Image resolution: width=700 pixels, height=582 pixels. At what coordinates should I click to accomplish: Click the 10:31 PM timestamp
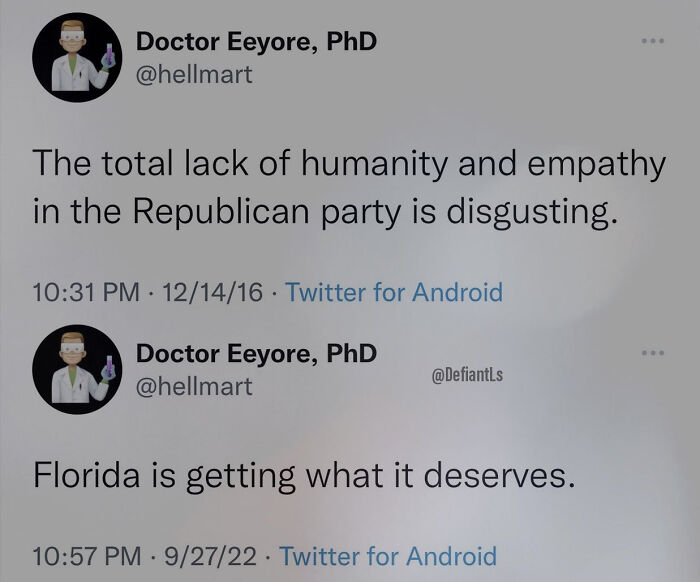85,292
